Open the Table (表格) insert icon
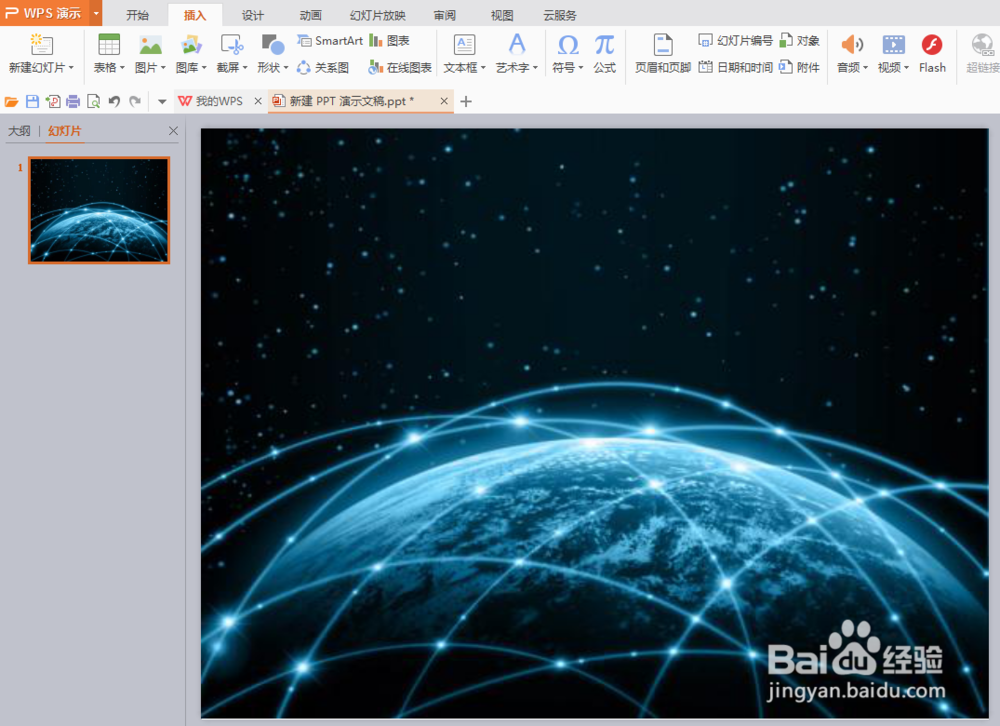Viewport: 1000px width, 726px height. tap(108, 45)
